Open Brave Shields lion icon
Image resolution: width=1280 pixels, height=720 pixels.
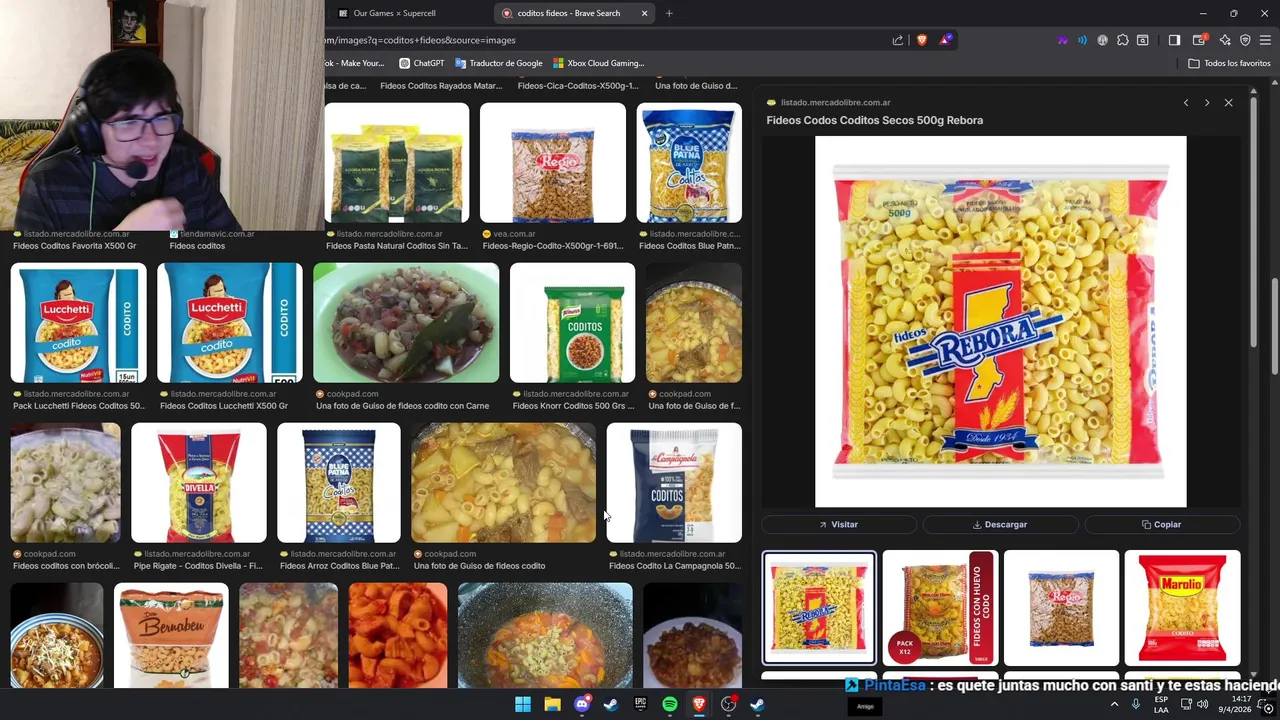tap(921, 40)
